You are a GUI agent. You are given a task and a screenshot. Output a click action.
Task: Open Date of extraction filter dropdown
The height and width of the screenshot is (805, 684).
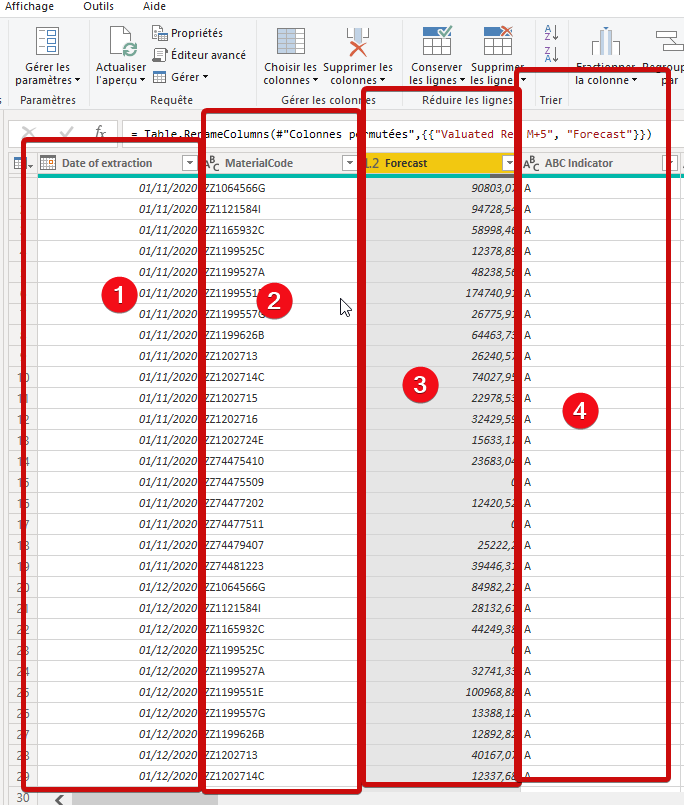click(x=189, y=163)
